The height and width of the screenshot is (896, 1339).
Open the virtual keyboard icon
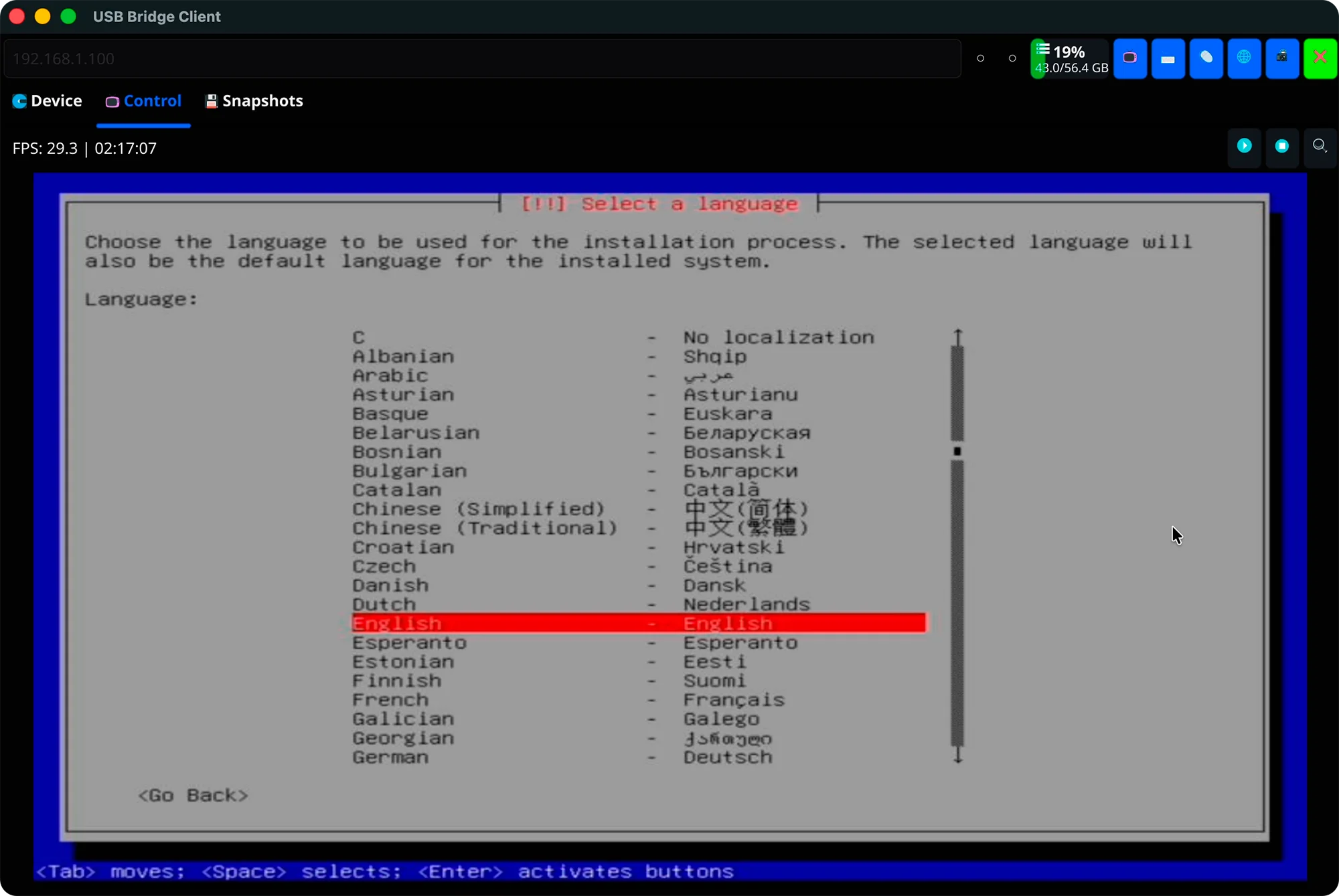1168,58
